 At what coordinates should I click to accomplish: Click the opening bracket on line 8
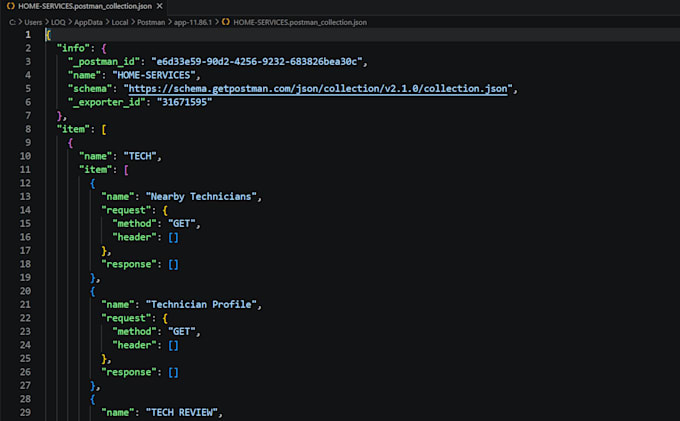click(x=104, y=129)
